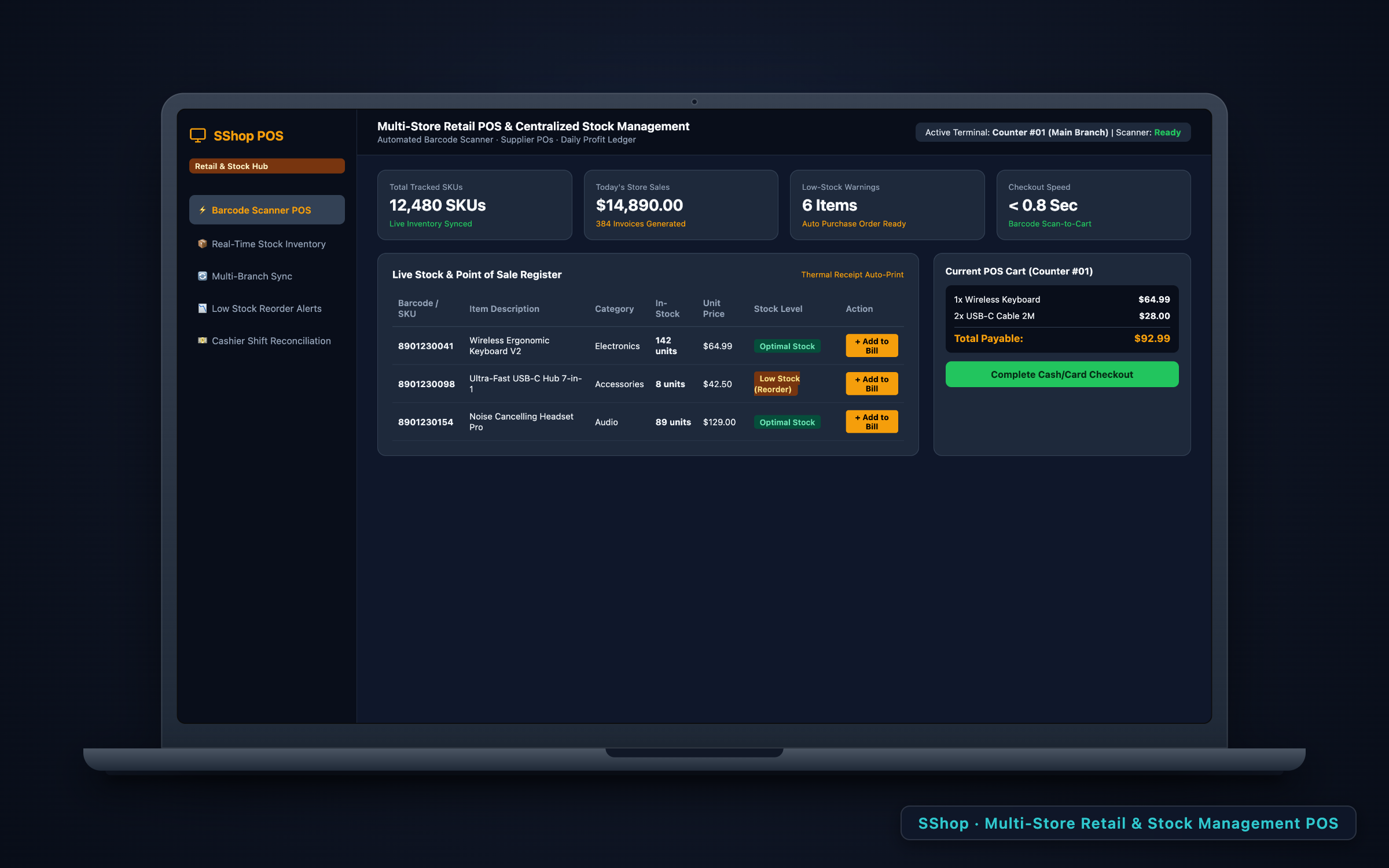Image resolution: width=1389 pixels, height=868 pixels.
Task: Click the chart icon beside Low Stock Reorder Alerts
Action: (203, 308)
